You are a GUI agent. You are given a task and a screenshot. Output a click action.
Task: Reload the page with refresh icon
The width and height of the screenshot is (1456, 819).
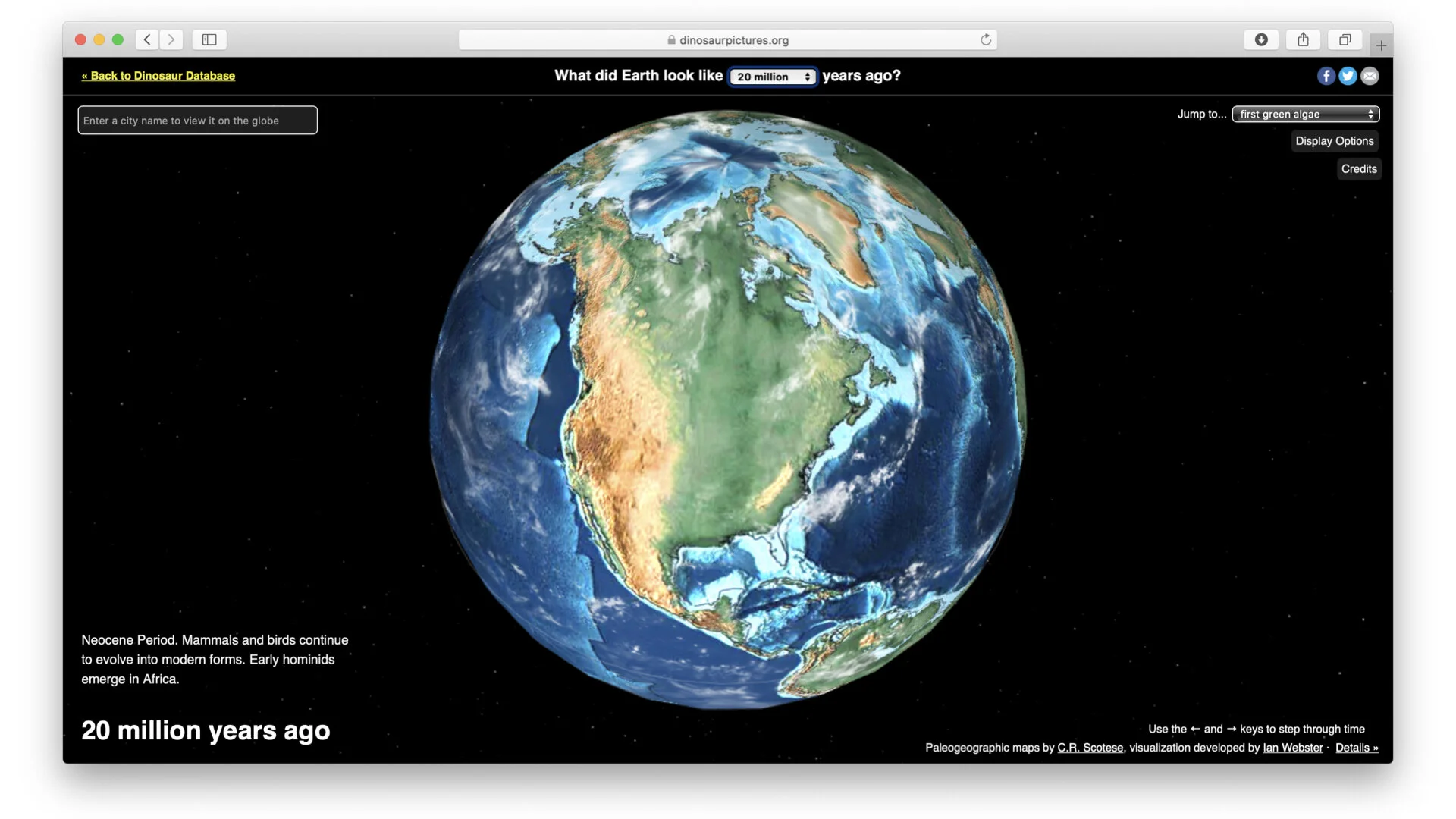pos(985,39)
